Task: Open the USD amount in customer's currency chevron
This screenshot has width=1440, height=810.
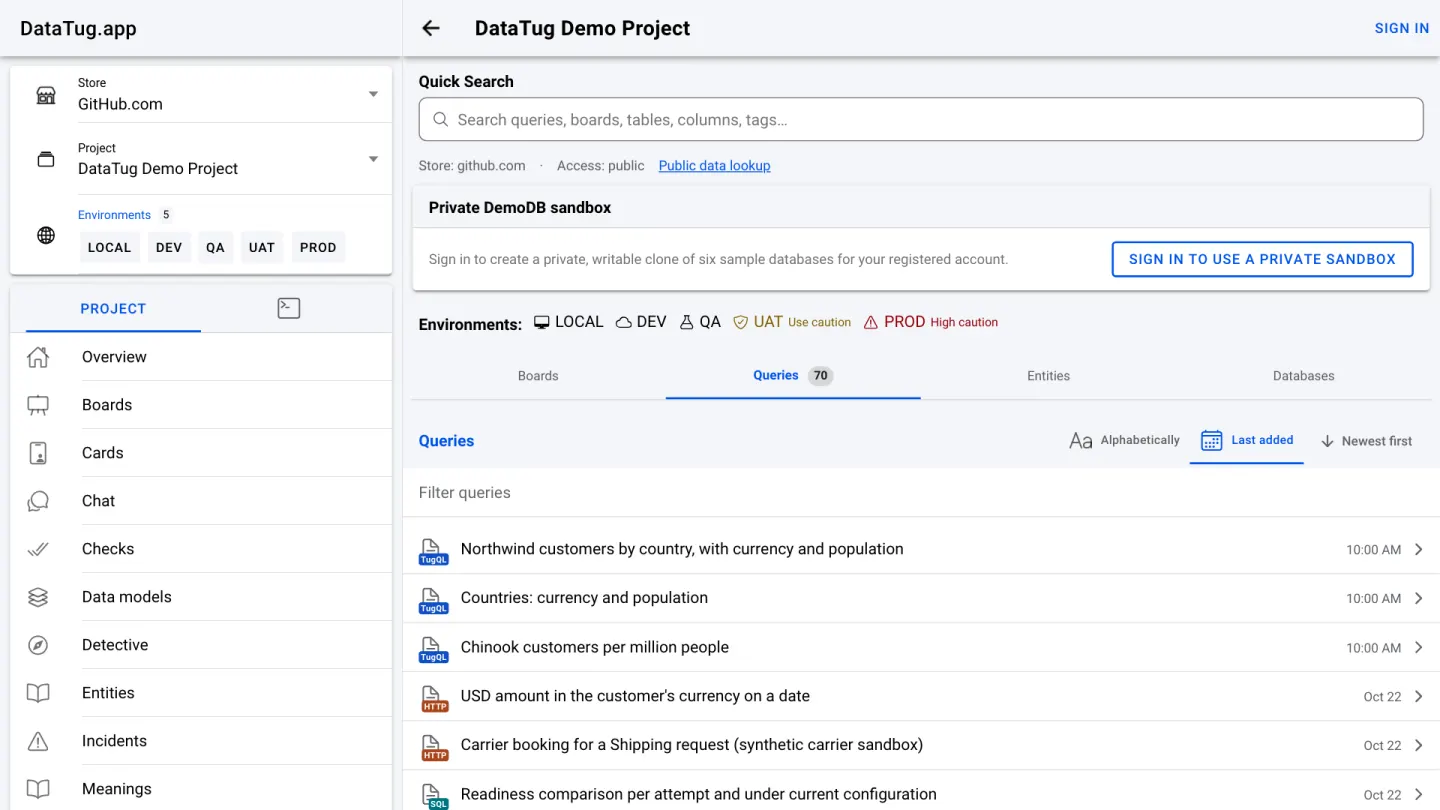Action: pyautogui.click(x=1419, y=696)
